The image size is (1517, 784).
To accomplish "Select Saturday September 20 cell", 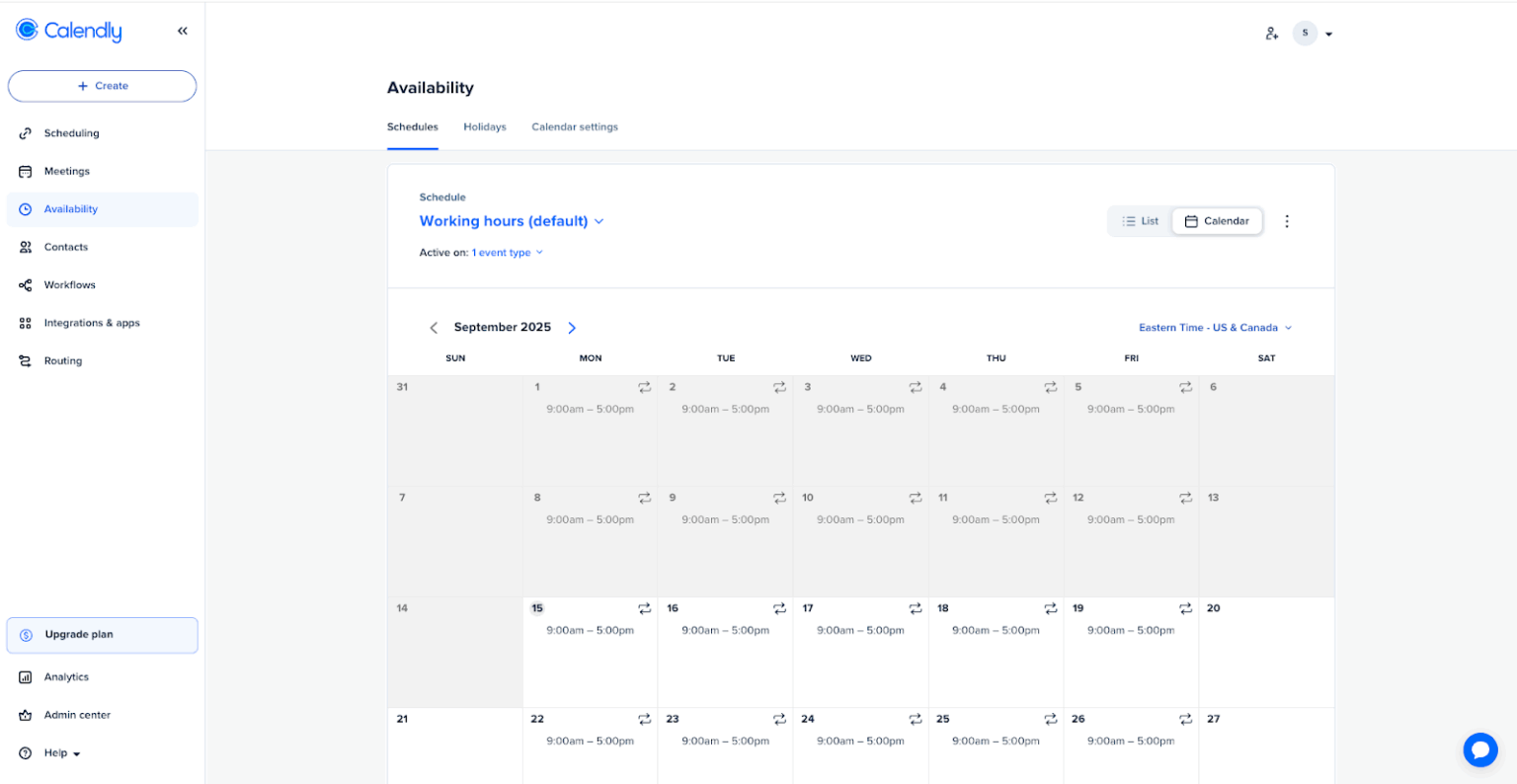I will [x=1267, y=653].
